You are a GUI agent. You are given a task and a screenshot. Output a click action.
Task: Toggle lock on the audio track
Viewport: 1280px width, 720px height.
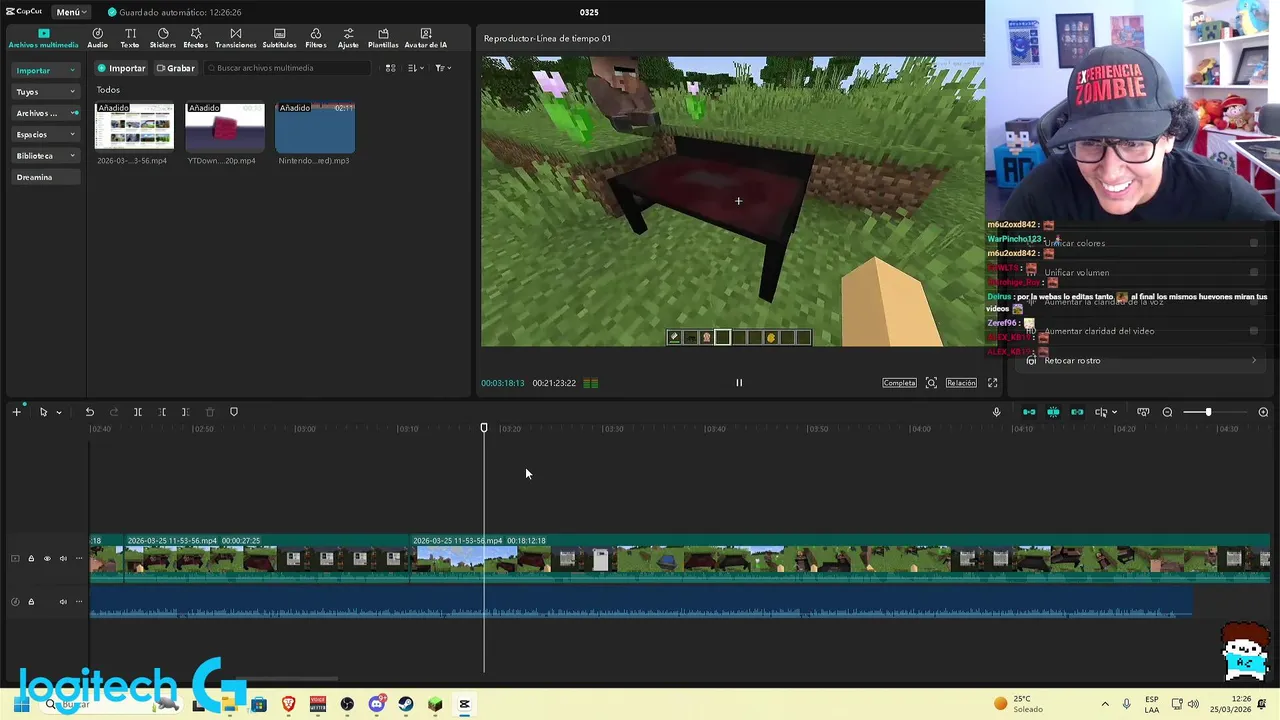(x=31, y=602)
